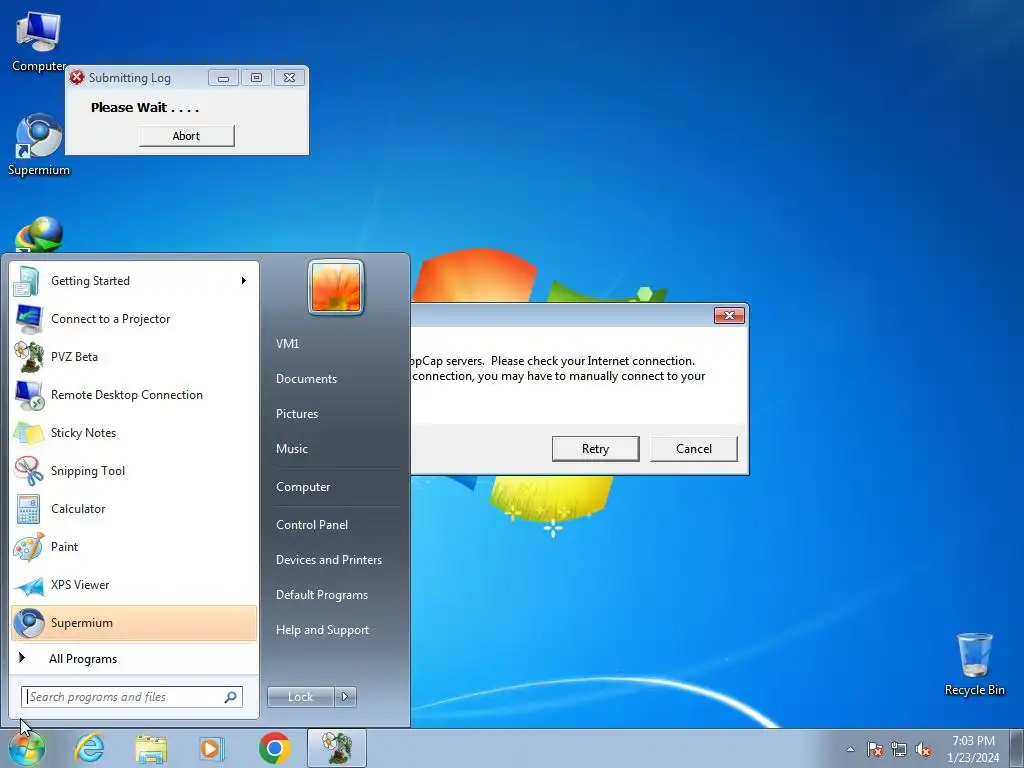Click the muted volume tray icon
Image resolution: width=1024 pixels, height=768 pixels.
click(923, 750)
